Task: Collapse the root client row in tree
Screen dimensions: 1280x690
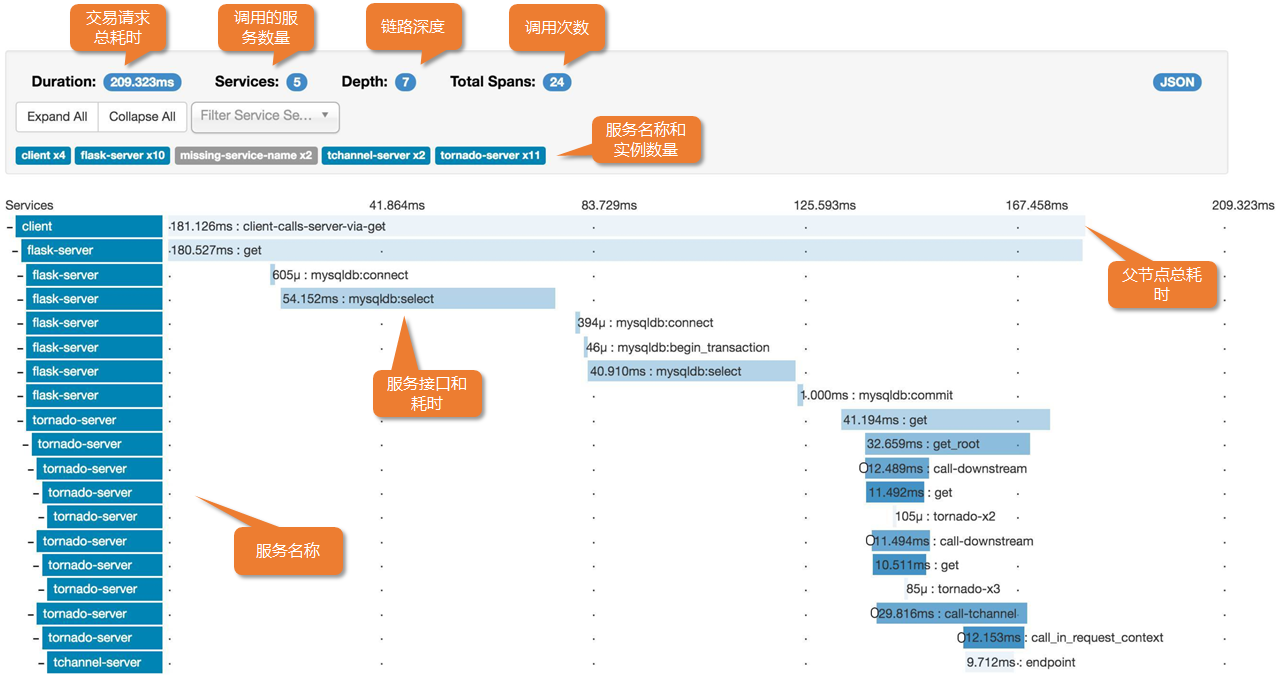Action: (x=10, y=227)
